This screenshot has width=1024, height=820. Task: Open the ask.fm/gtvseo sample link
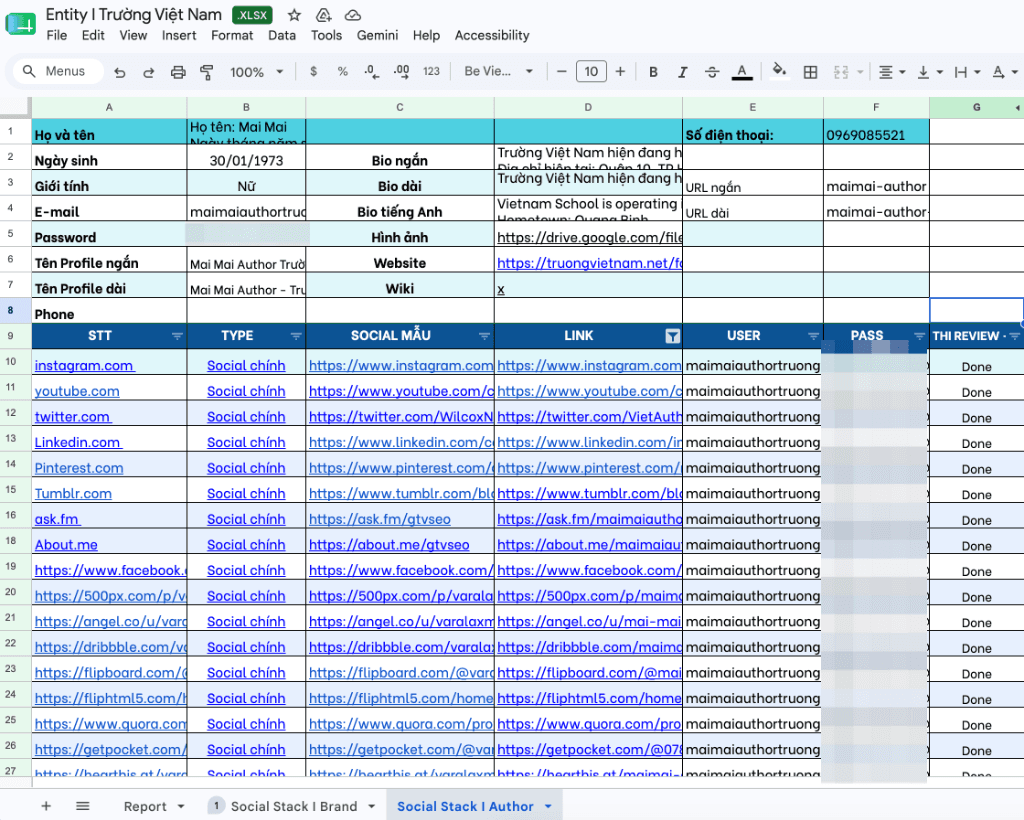(379, 519)
